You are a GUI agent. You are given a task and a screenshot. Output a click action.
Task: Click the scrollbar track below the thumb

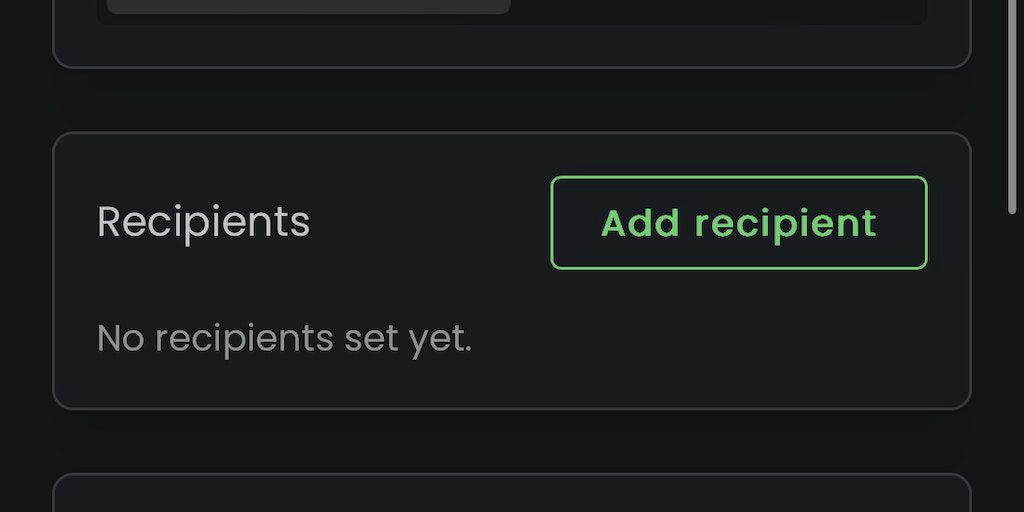pos(1012,360)
